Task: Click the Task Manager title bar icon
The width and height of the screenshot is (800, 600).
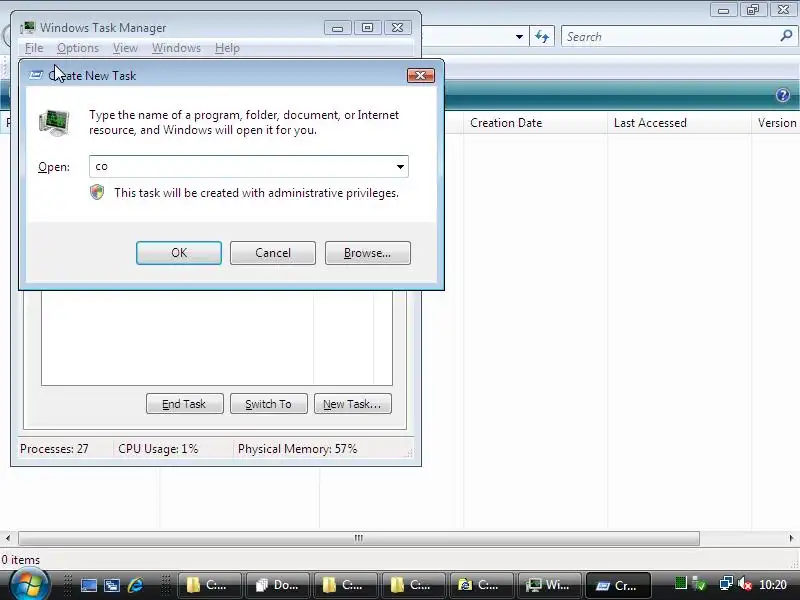Action: pyautogui.click(x=28, y=28)
